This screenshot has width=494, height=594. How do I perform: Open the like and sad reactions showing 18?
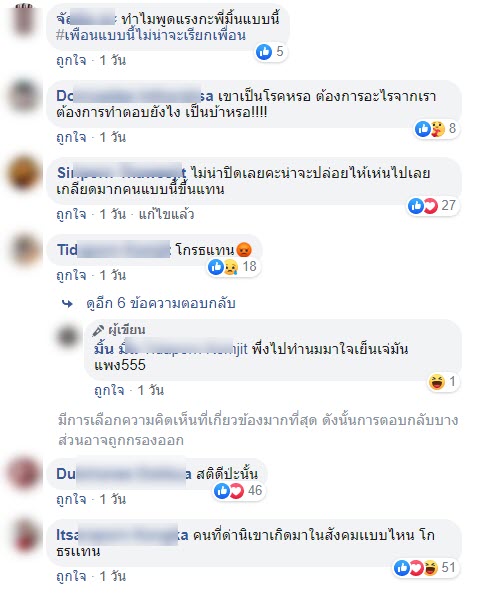coord(233,267)
